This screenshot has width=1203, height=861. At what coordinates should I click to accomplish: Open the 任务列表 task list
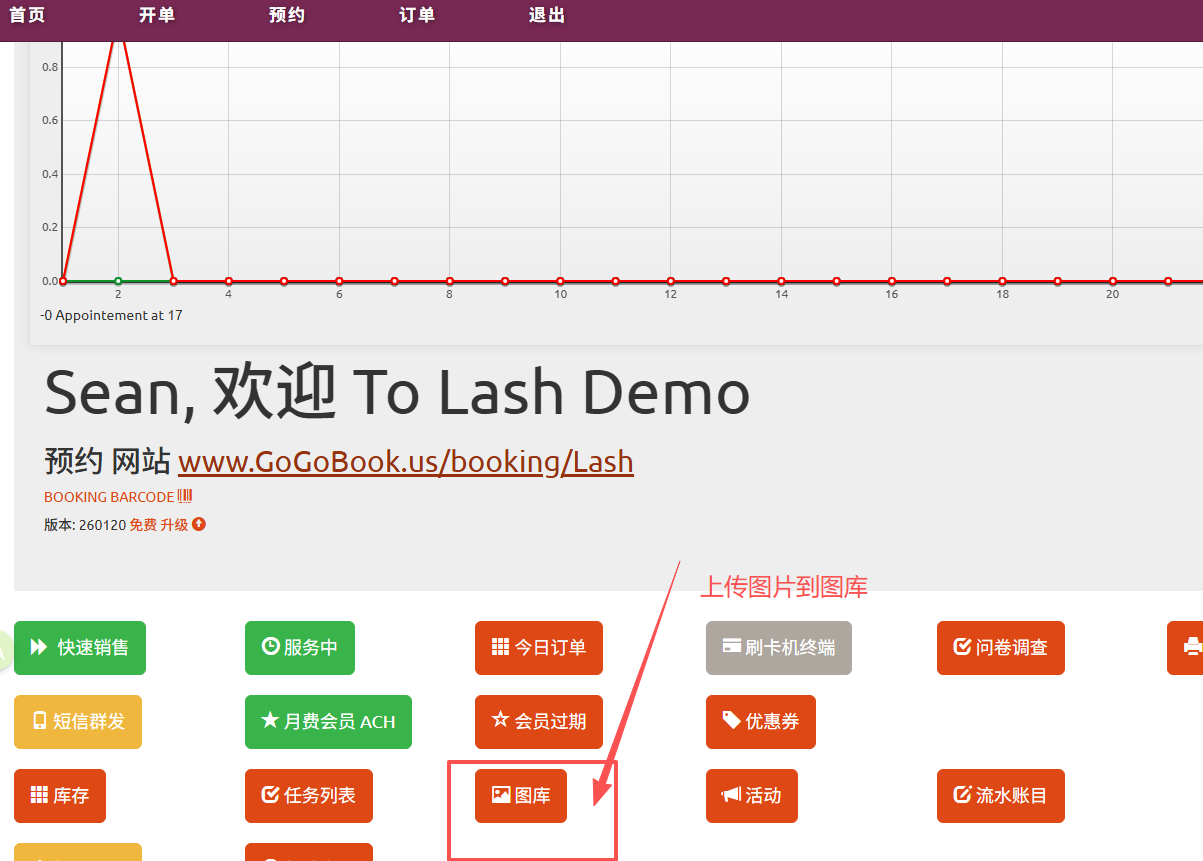(x=309, y=796)
